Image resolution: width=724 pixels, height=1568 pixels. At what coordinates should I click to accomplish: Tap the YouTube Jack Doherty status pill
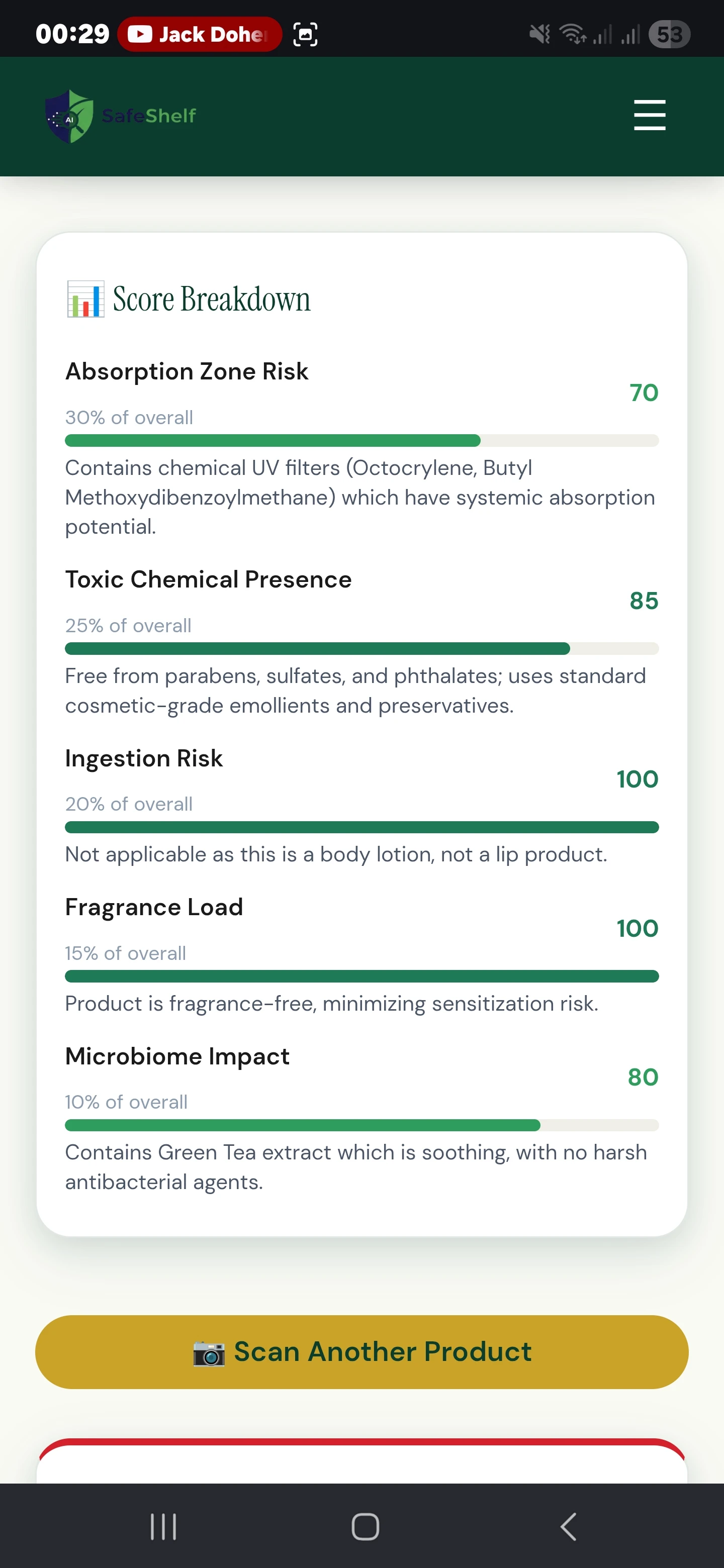pyautogui.click(x=200, y=34)
